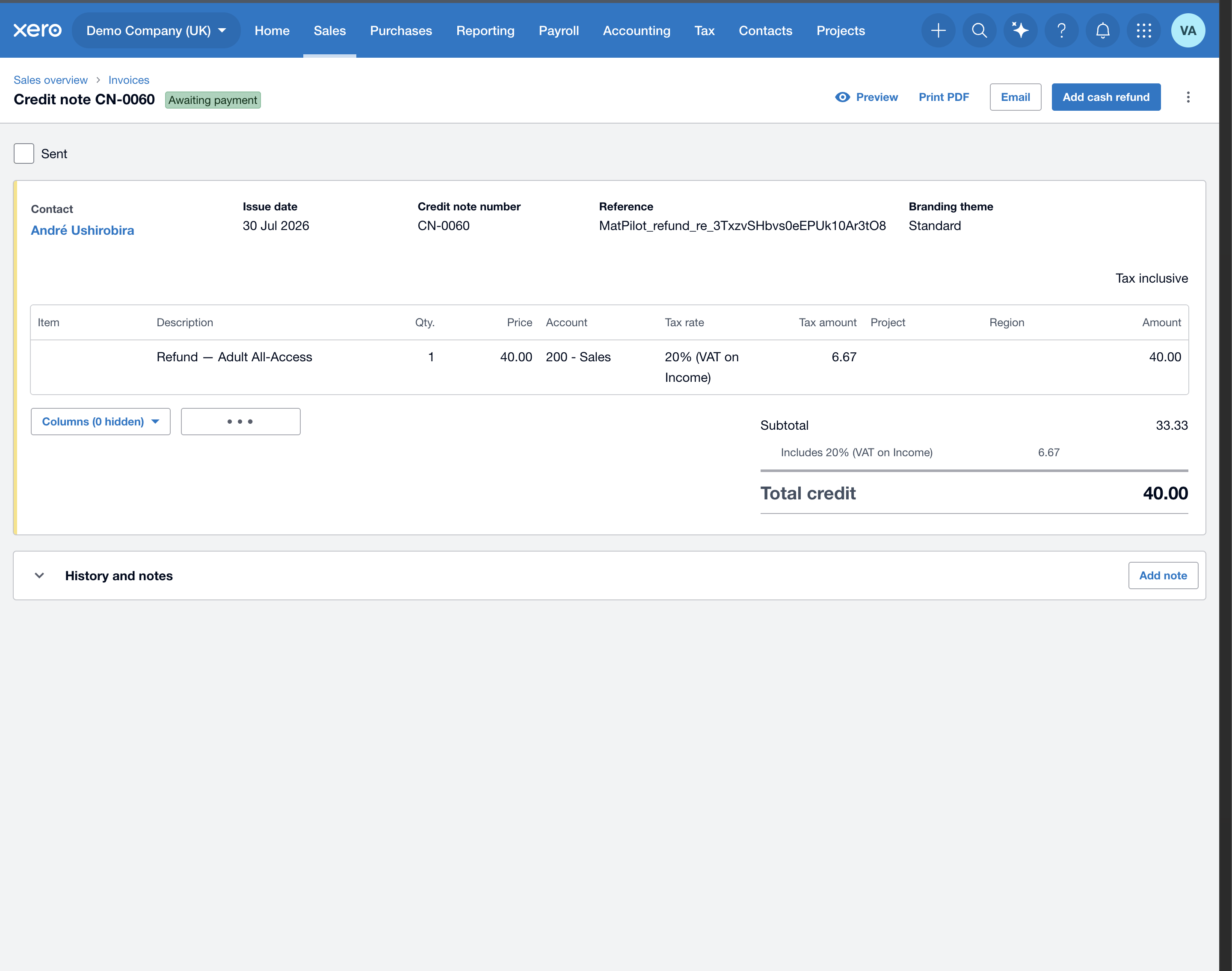Open the Demo Company (UK) switcher
This screenshot has width=1232, height=971.
tap(156, 31)
